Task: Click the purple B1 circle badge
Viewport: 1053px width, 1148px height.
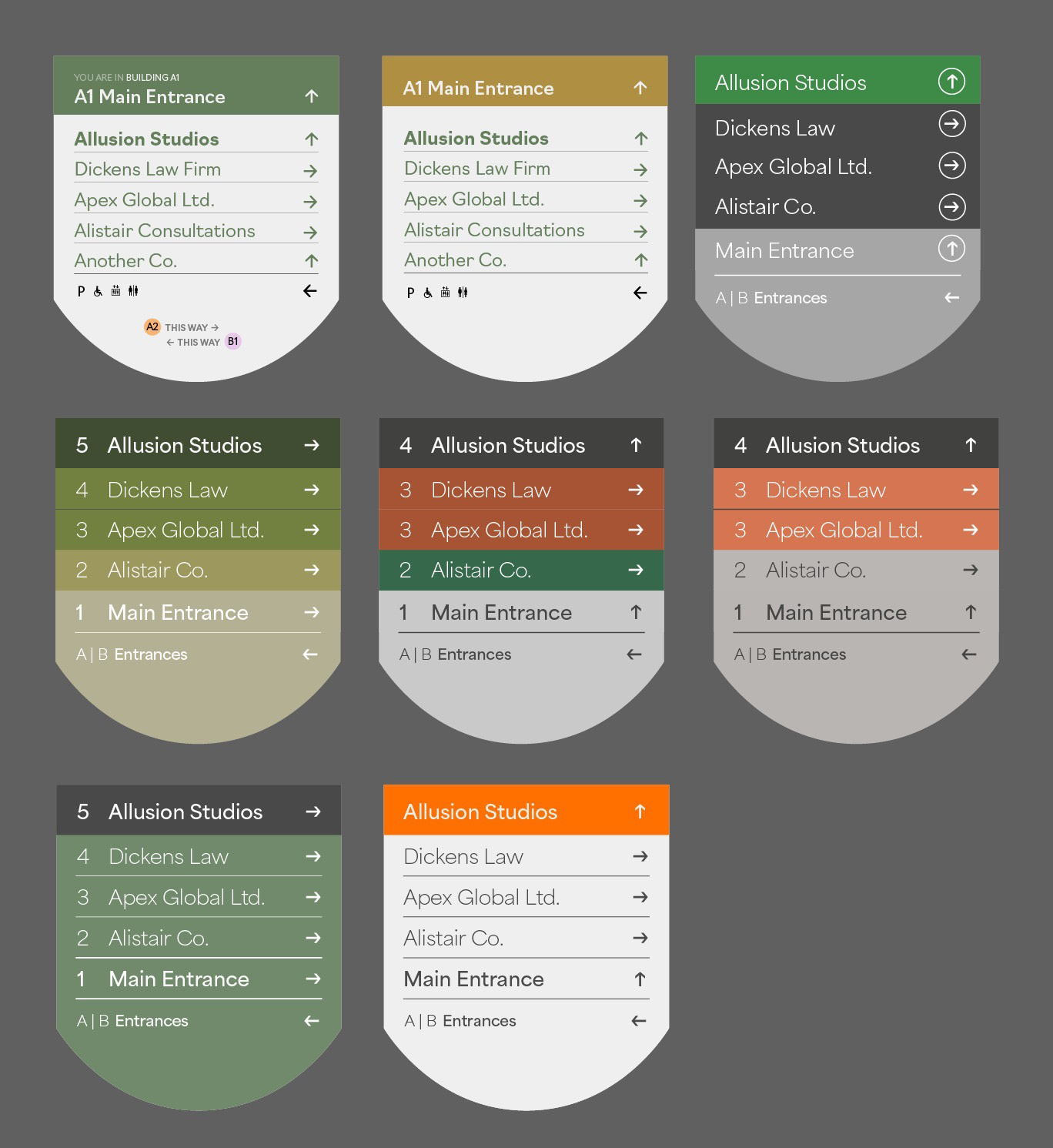Action: tap(233, 341)
